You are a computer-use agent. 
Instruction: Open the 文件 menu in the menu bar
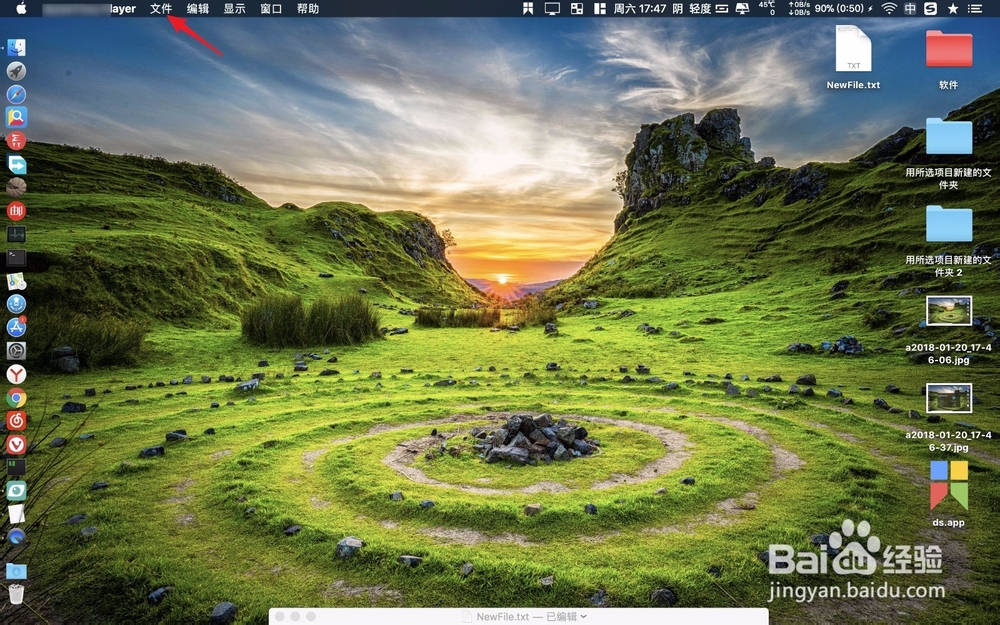click(159, 9)
